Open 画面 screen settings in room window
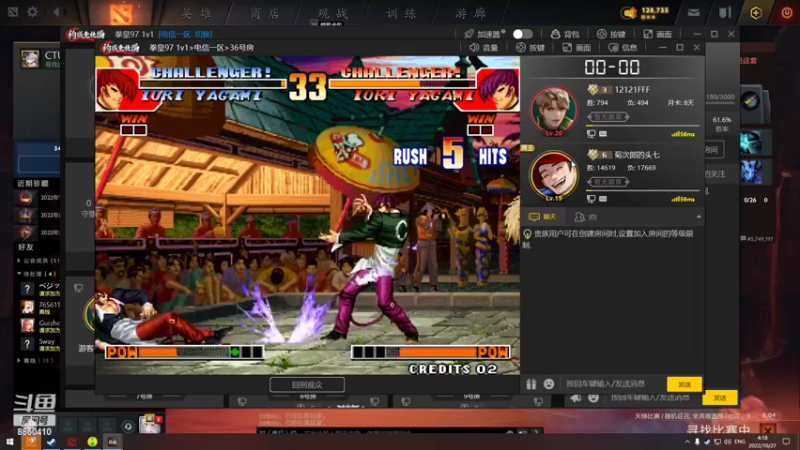Screen dimensions: 800x450 pyautogui.click(x=577, y=47)
